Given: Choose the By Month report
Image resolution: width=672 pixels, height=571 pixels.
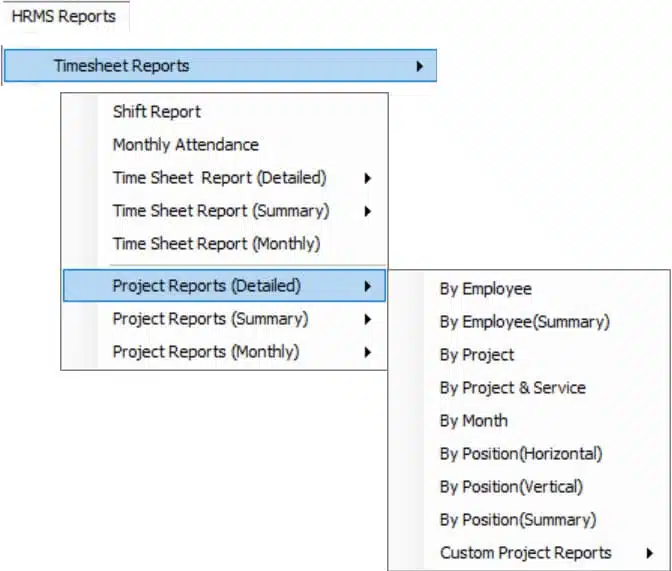Looking at the screenshot, I should [x=529, y=421].
